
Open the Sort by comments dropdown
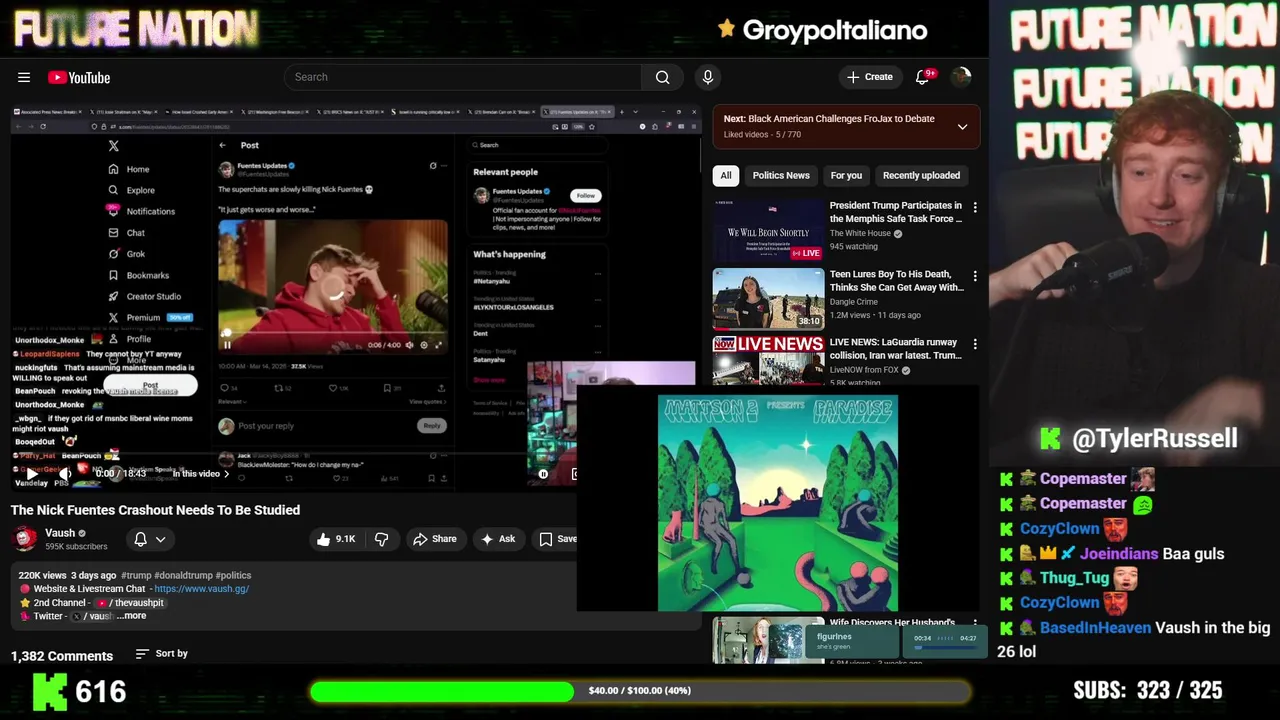point(162,654)
